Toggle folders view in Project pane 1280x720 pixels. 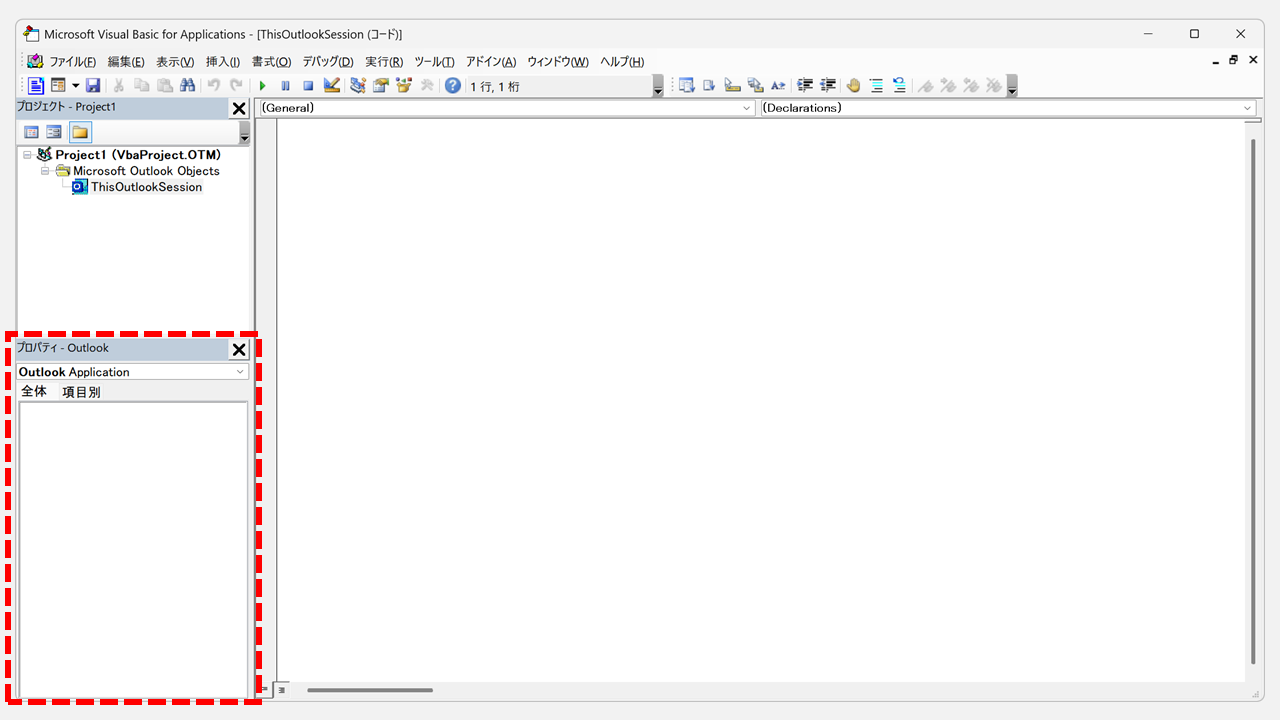(x=80, y=132)
